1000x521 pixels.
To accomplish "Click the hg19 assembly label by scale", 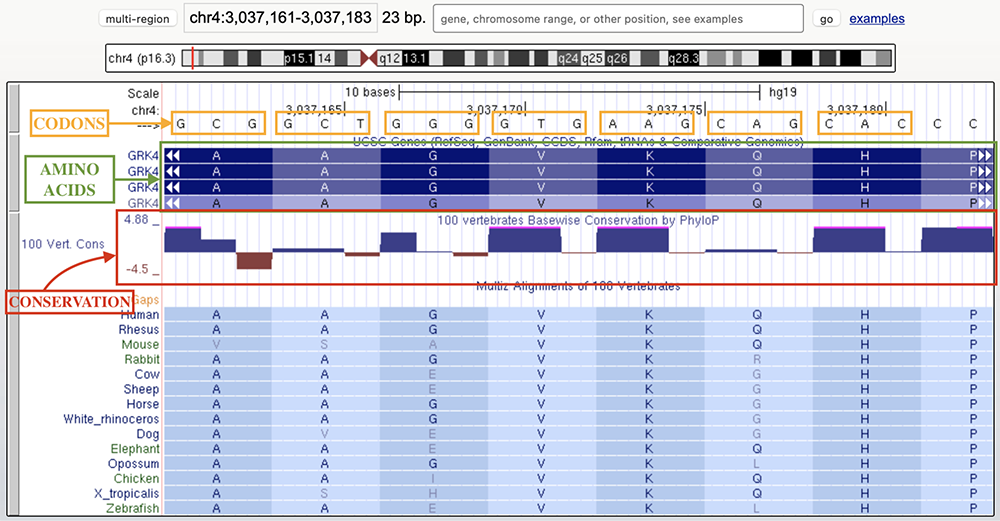I will click(x=782, y=92).
